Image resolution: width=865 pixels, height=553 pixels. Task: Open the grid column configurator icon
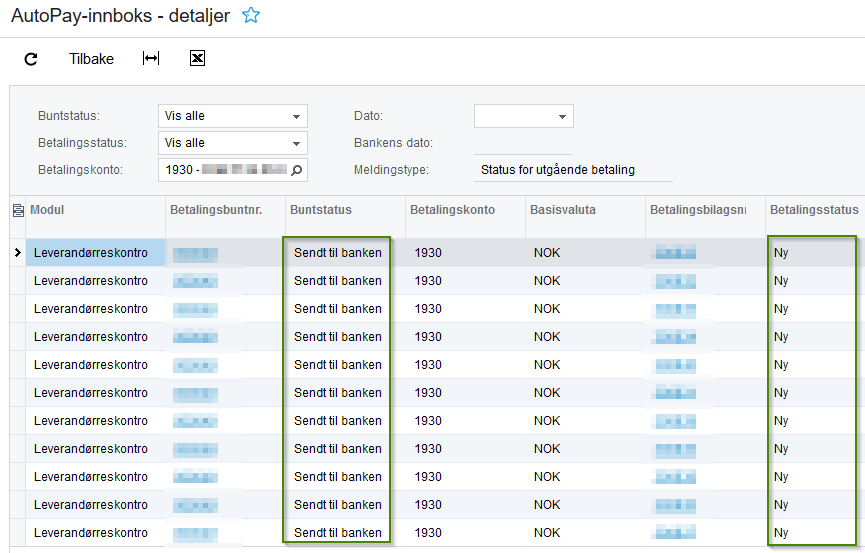point(18,210)
